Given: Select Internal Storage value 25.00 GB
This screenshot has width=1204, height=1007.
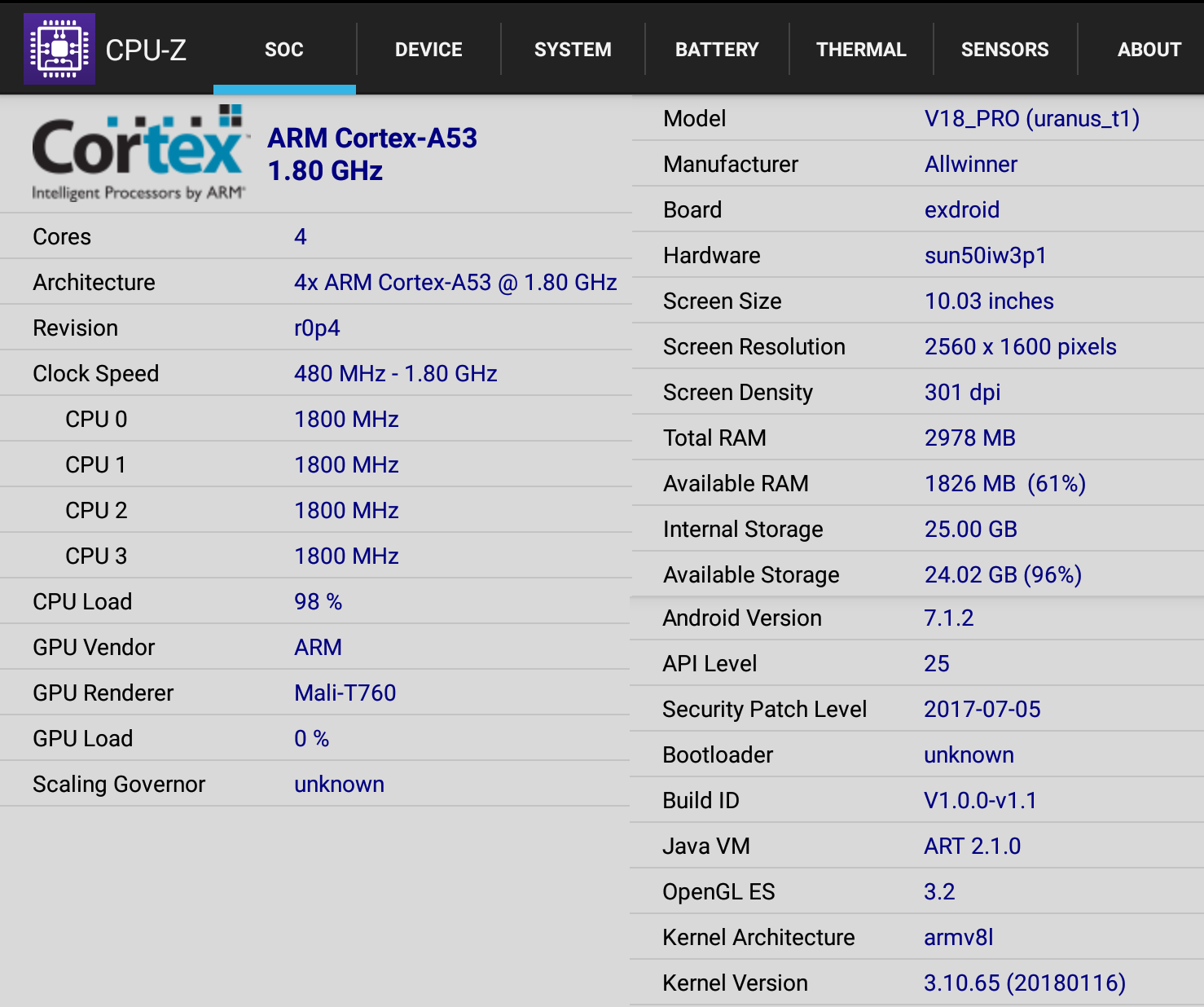Looking at the screenshot, I should pyautogui.click(x=971, y=530).
